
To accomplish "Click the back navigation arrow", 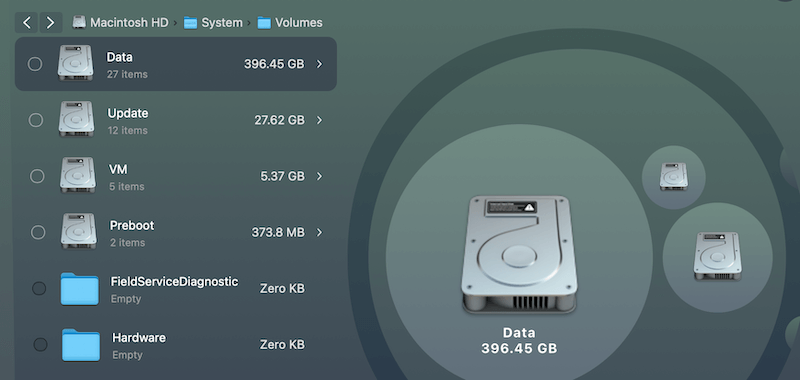I will click(27, 22).
